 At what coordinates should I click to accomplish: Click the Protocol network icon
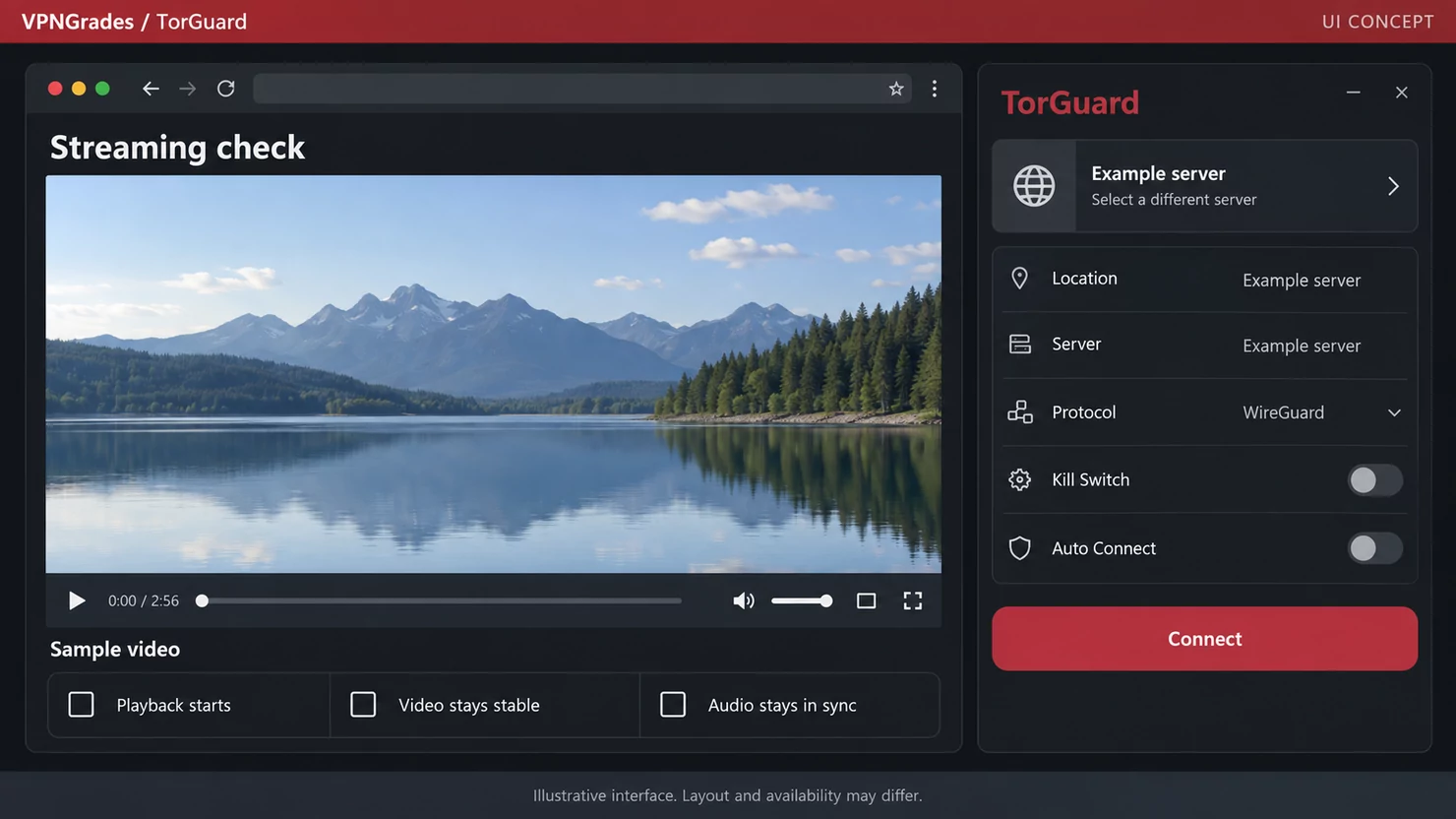click(x=1020, y=411)
